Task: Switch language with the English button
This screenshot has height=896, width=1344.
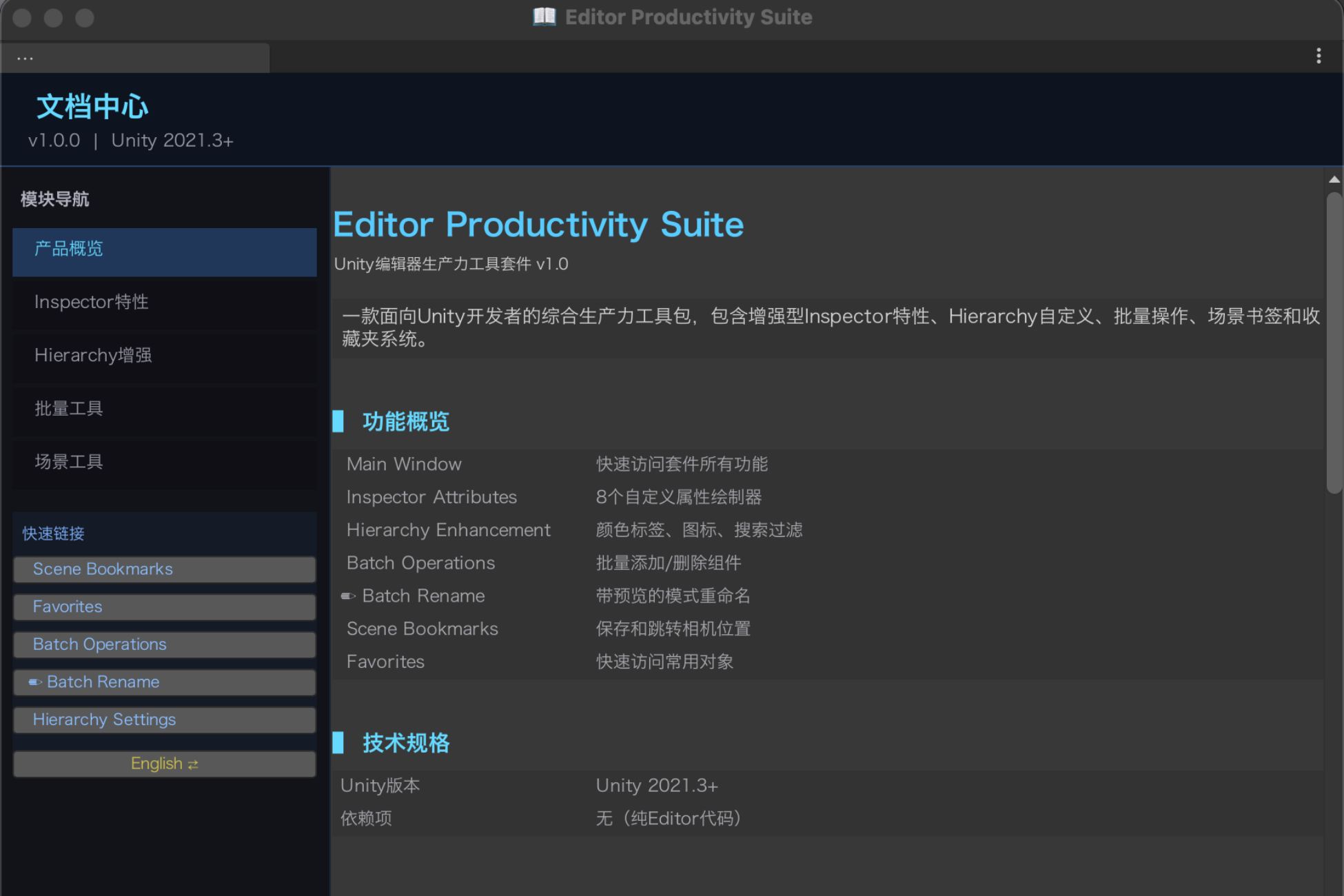Action: point(165,764)
